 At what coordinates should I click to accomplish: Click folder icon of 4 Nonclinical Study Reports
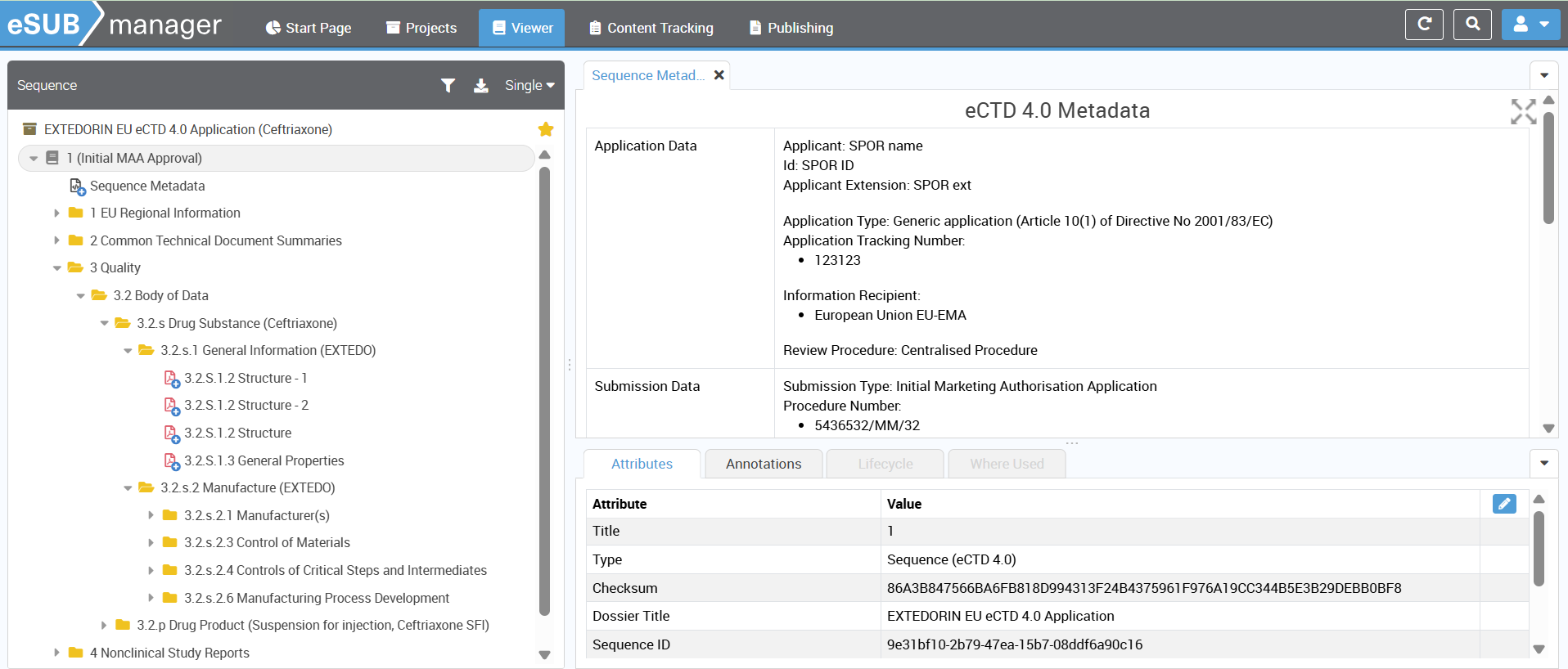click(x=76, y=653)
